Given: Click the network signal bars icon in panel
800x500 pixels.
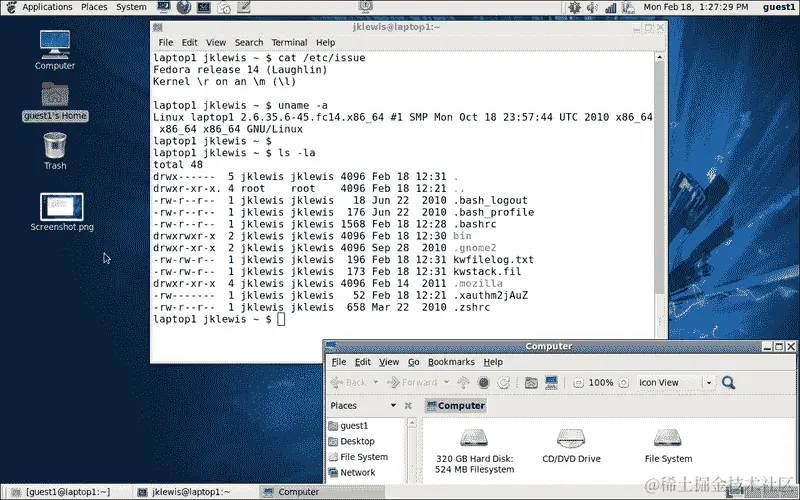Looking at the screenshot, I should (610, 7).
